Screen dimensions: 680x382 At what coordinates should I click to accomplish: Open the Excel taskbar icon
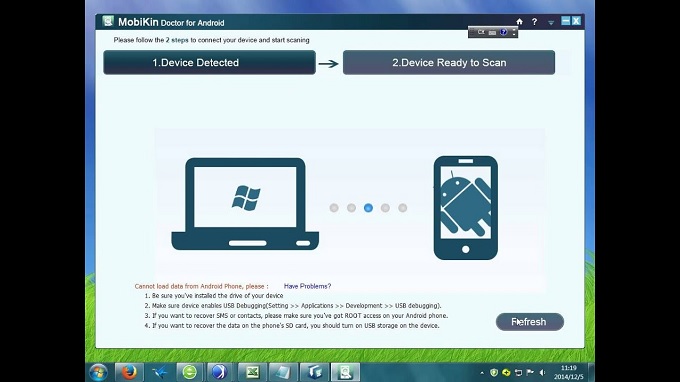(252, 372)
